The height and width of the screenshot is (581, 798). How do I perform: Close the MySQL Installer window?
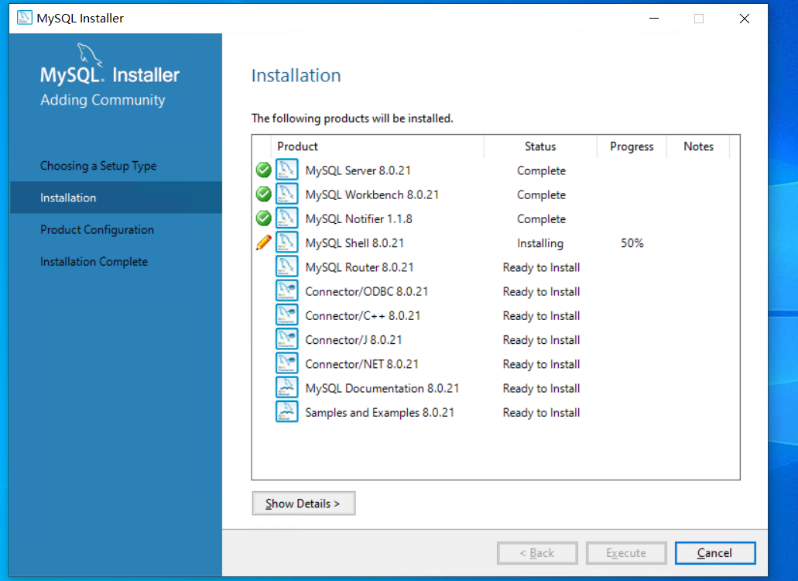(x=744, y=18)
